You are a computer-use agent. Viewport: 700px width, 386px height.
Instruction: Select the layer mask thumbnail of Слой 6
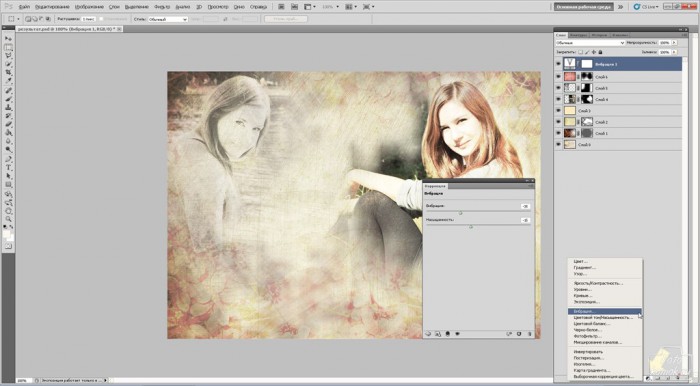click(586, 77)
